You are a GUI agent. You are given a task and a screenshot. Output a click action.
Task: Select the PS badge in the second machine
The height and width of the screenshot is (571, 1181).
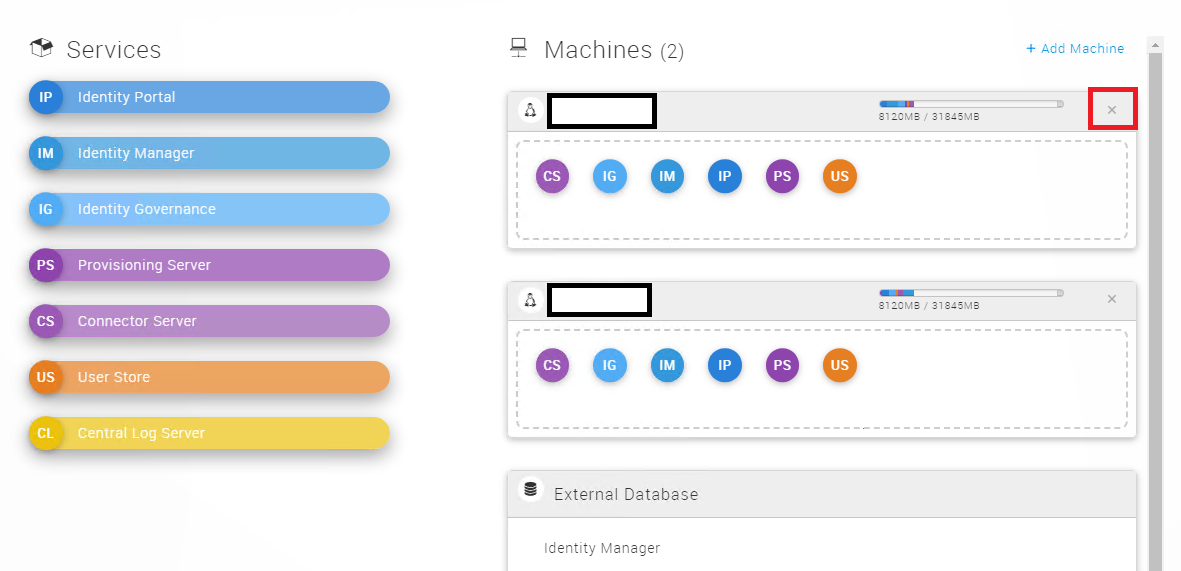coord(782,365)
